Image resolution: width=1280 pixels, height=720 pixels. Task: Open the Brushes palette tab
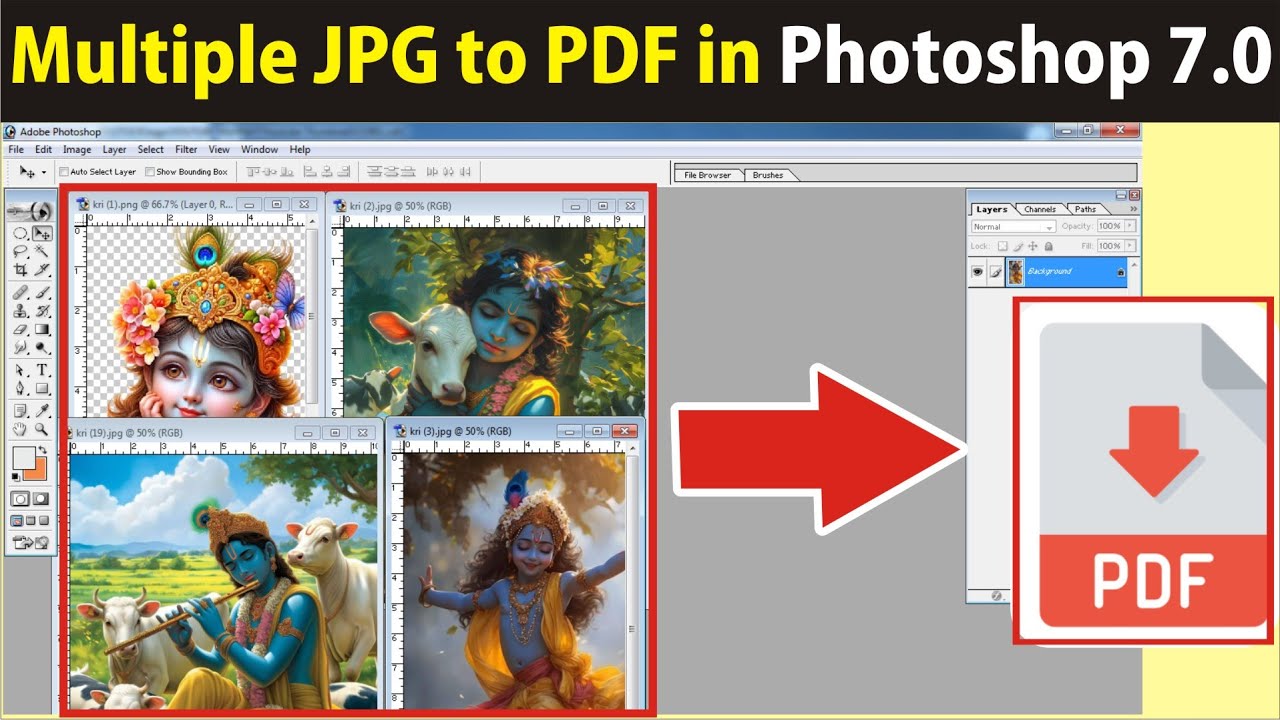(768, 175)
